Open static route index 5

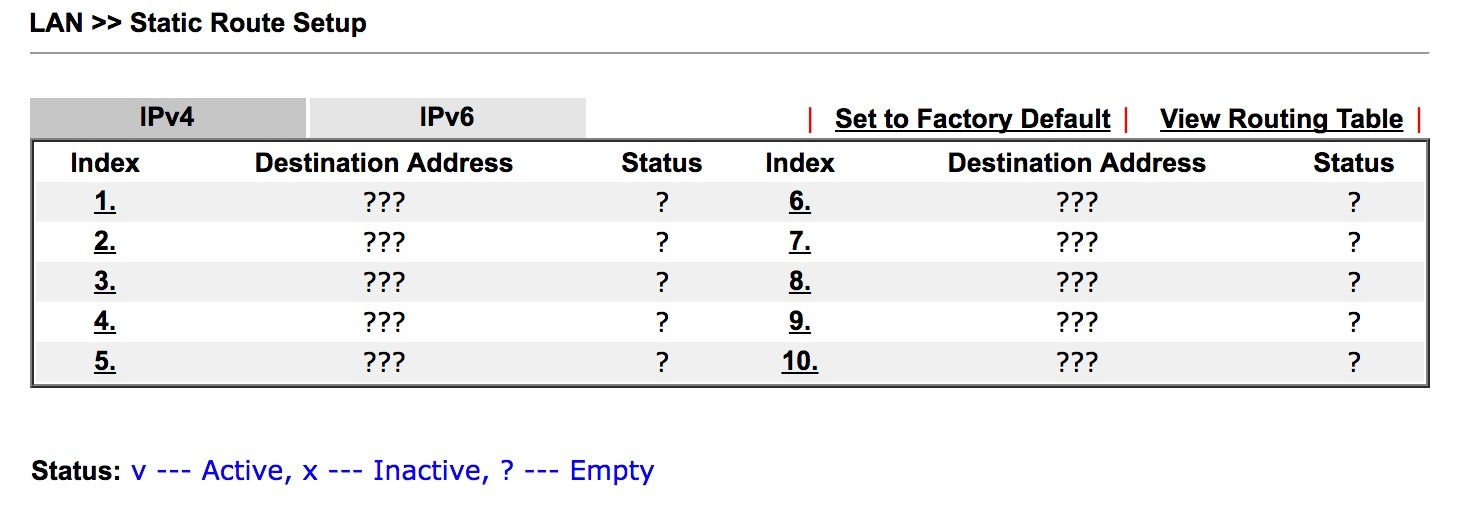105,362
